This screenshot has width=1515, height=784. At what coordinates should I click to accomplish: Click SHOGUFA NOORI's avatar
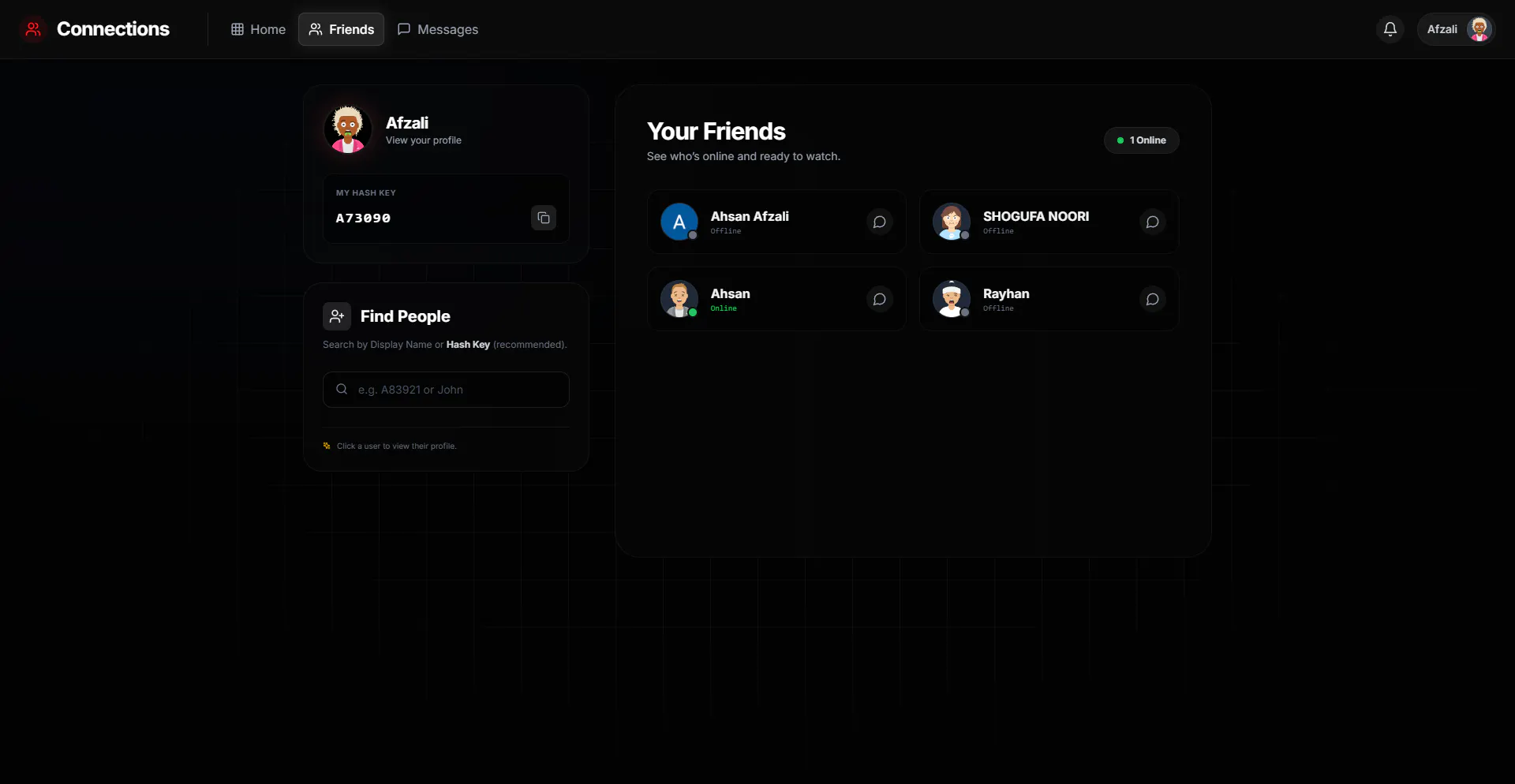951,222
